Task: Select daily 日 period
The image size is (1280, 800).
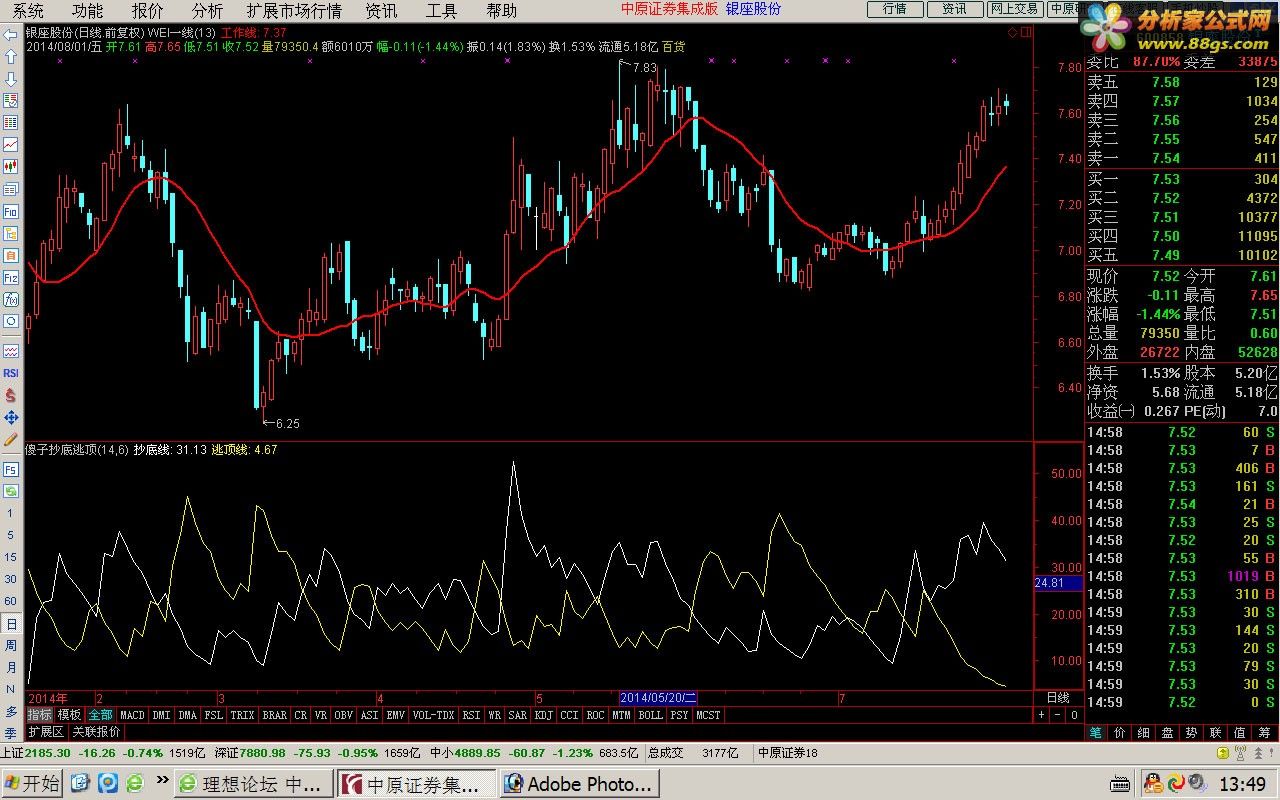Action: tap(11, 623)
